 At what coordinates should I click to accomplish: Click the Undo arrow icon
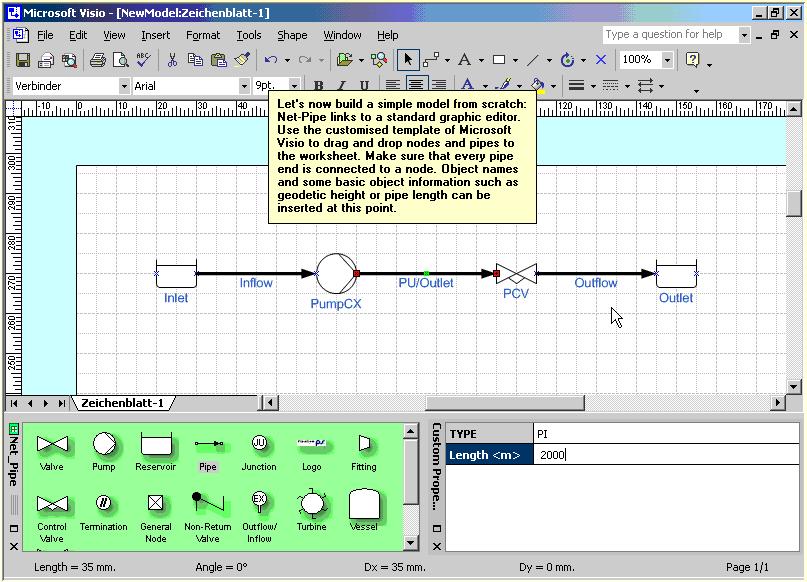point(271,60)
